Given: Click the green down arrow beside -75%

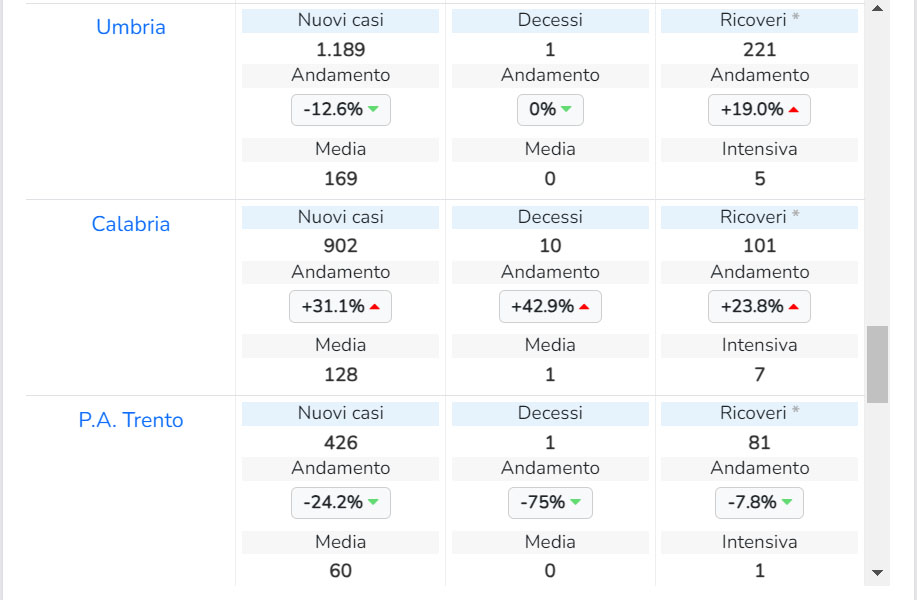Looking at the screenshot, I should point(575,502).
